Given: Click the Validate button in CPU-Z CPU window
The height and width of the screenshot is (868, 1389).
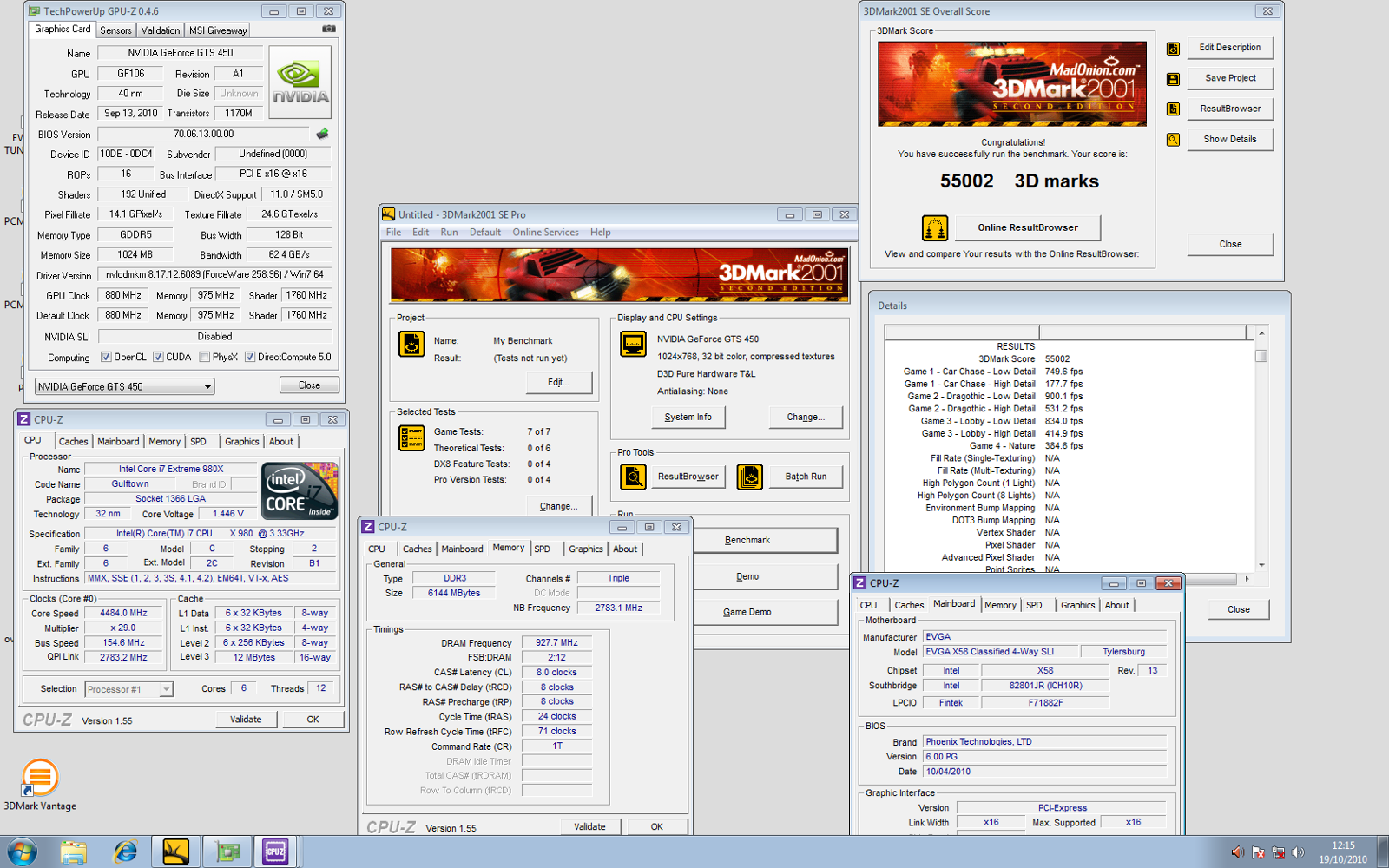Looking at the screenshot, I should pos(246,720).
